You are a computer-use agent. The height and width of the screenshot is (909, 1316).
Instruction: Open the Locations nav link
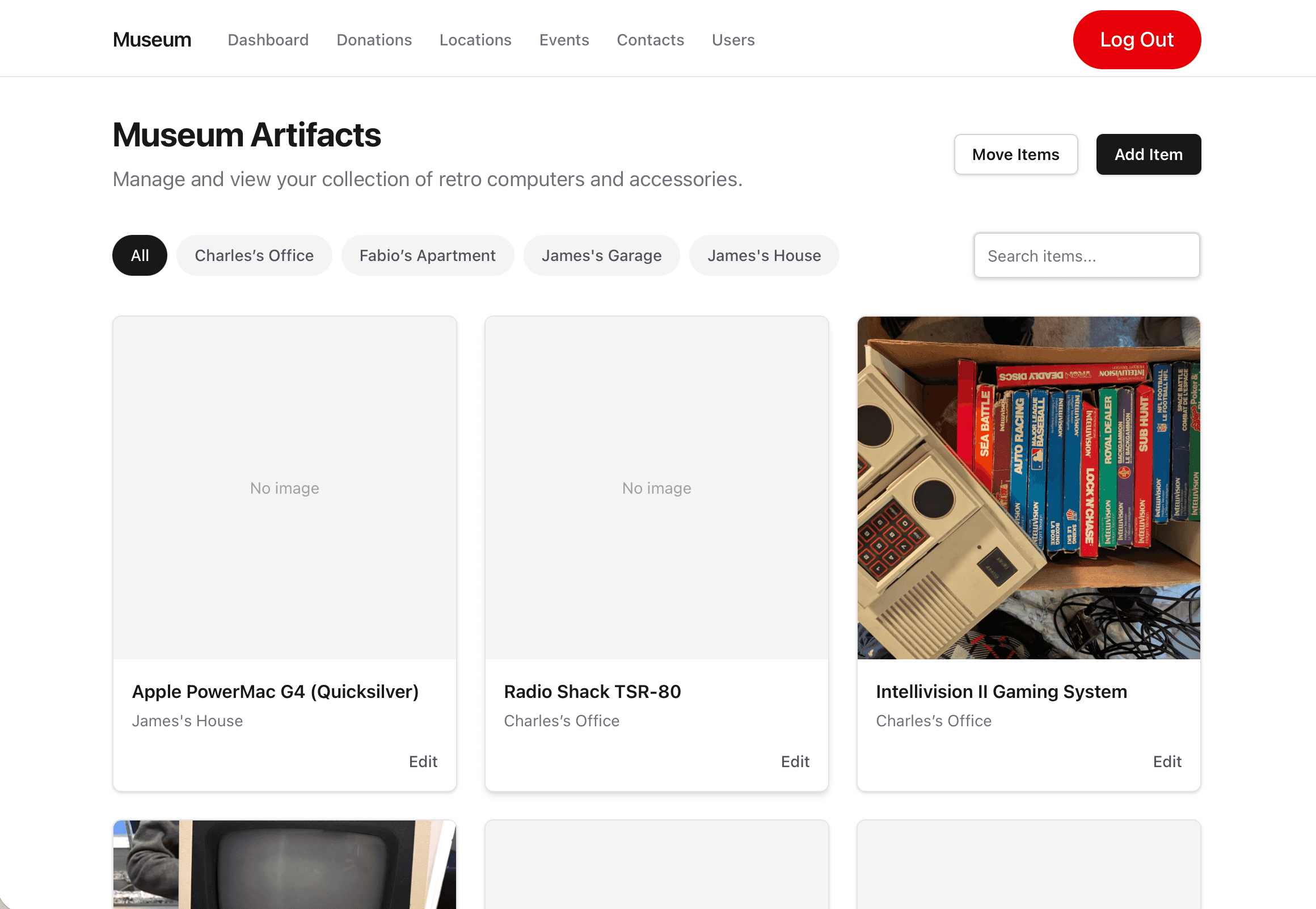click(x=475, y=40)
